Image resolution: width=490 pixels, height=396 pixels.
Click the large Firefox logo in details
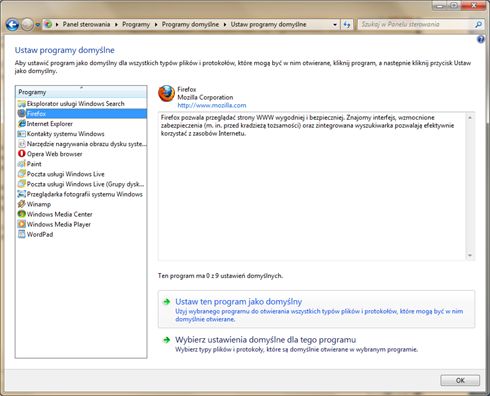tap(166, 94)
